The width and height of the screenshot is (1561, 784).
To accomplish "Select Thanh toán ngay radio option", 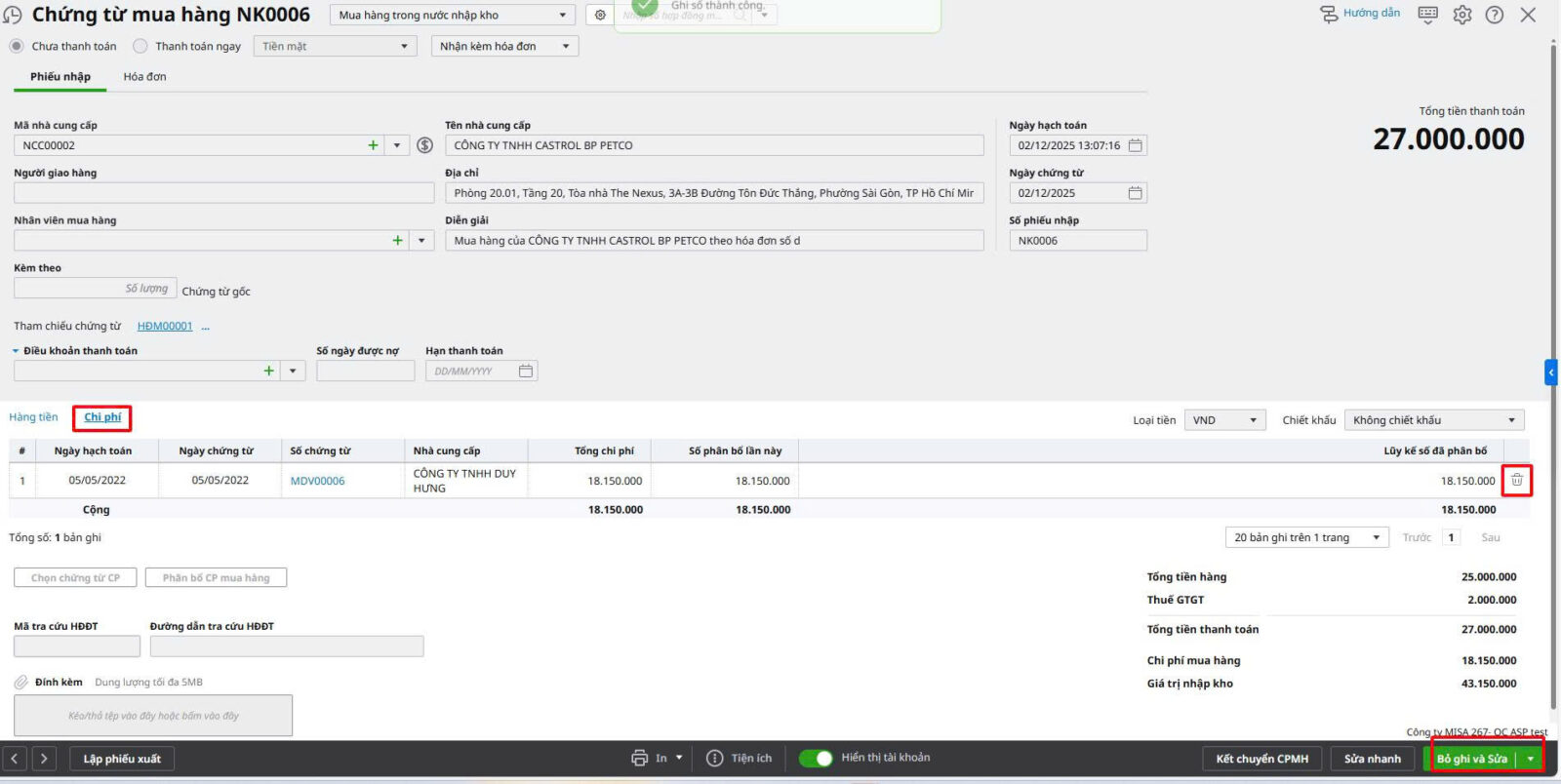I will (140, 46).
